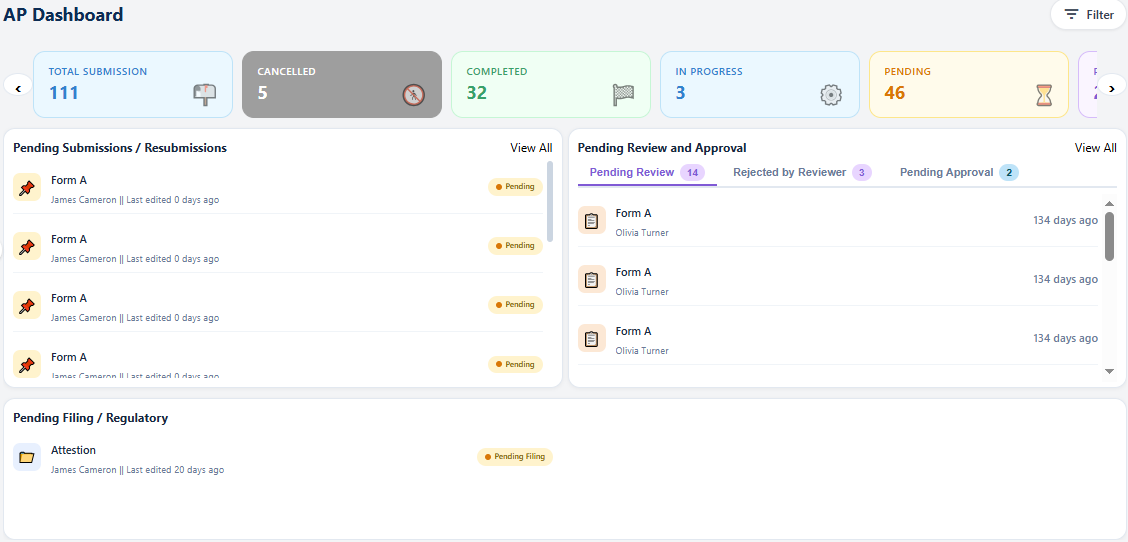Image resolution: width=1128 pixels, height=542 pixels.
Task: Switch to the Rejected by Reviewer tab
Action: [x=801, y=173]
